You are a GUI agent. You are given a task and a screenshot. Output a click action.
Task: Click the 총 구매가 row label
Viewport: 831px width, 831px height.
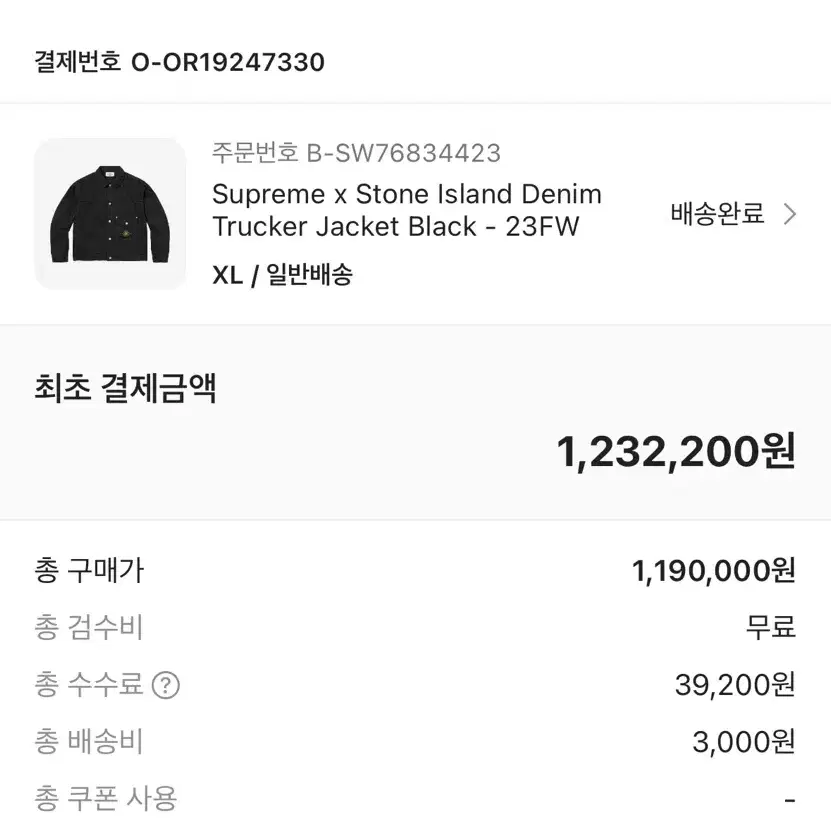click(89, 570)
